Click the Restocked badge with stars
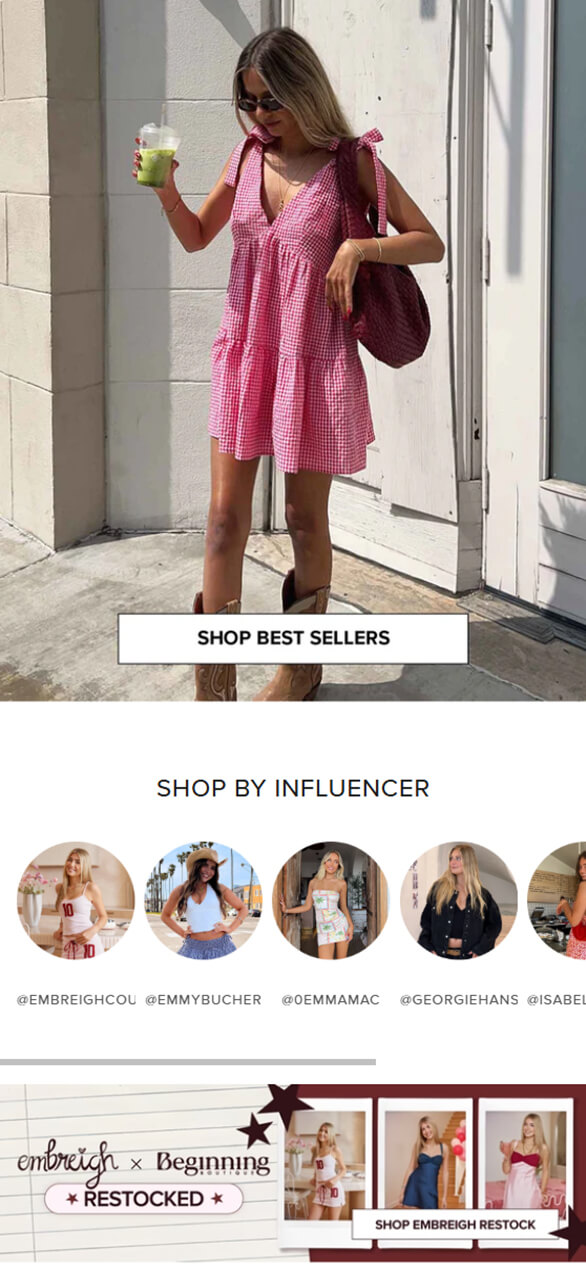The height and width of the screenshot is (1268, 586). [144, 1198]
